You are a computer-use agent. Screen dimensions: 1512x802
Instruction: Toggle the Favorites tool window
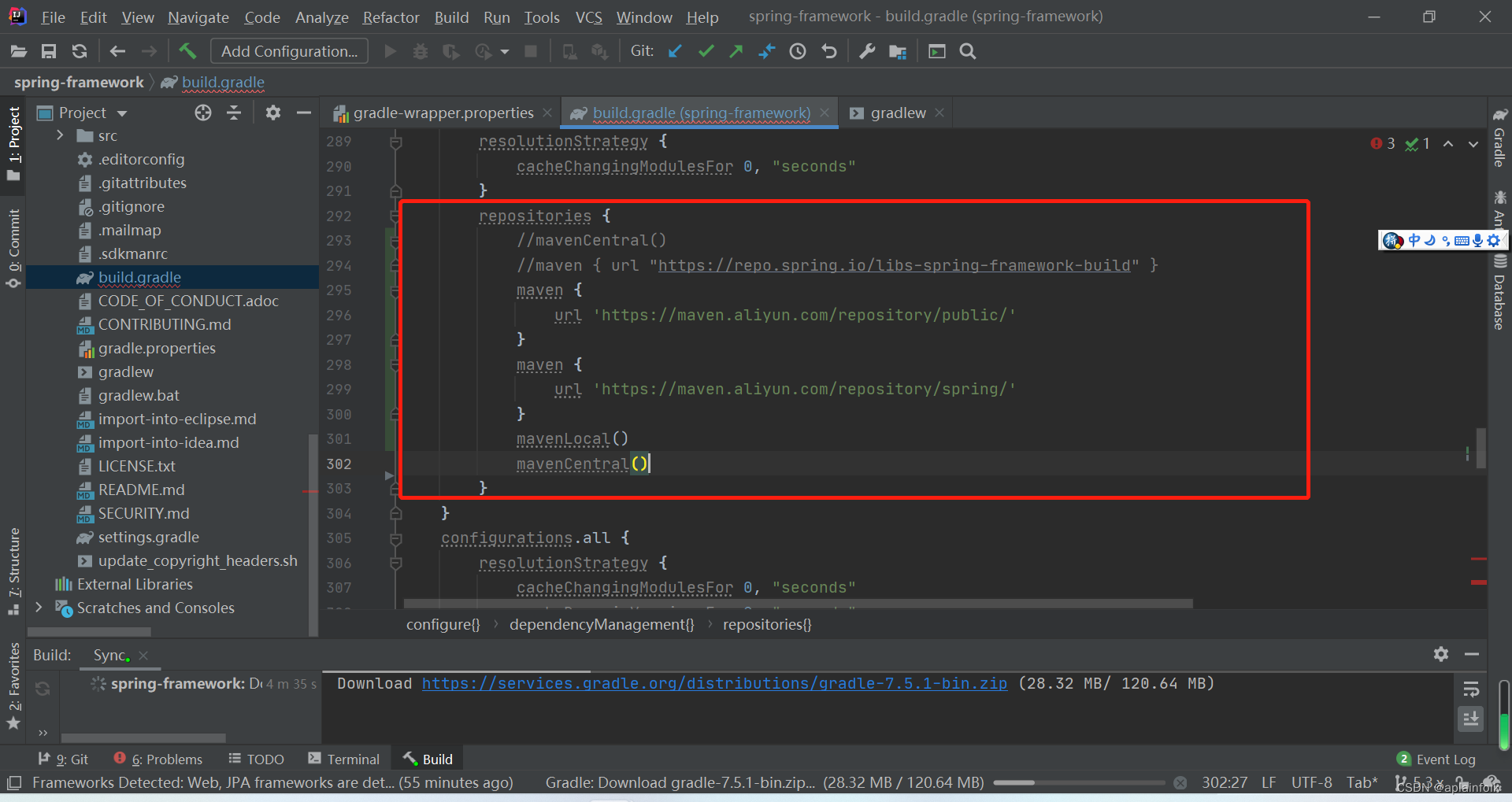[14, 686]
